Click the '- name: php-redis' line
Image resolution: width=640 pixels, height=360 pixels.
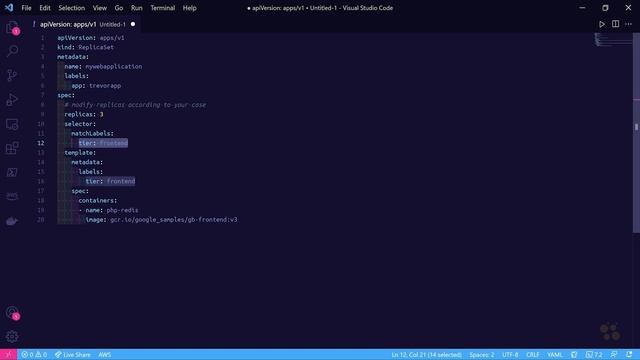click(x=108, y=210)
